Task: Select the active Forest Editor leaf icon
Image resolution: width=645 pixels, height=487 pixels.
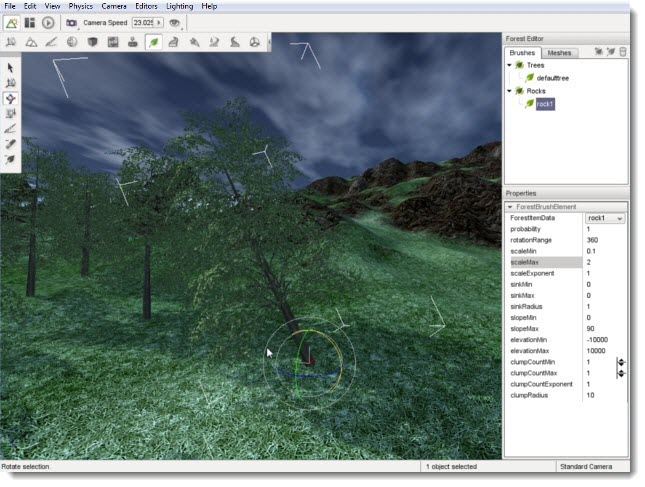Action: coord(153,42)
